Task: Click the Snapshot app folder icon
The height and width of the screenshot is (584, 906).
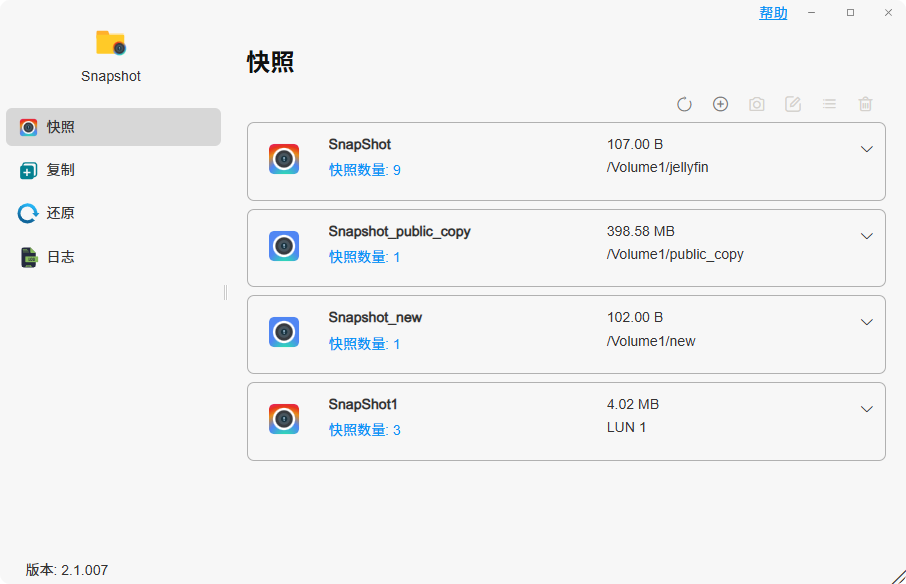Action: [110, 43]
